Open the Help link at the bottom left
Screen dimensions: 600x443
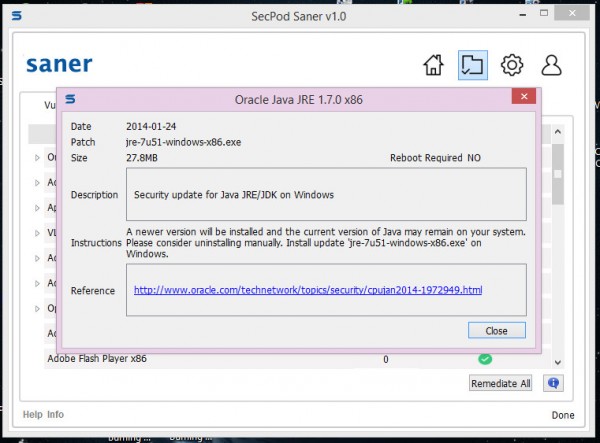(33, 414)
